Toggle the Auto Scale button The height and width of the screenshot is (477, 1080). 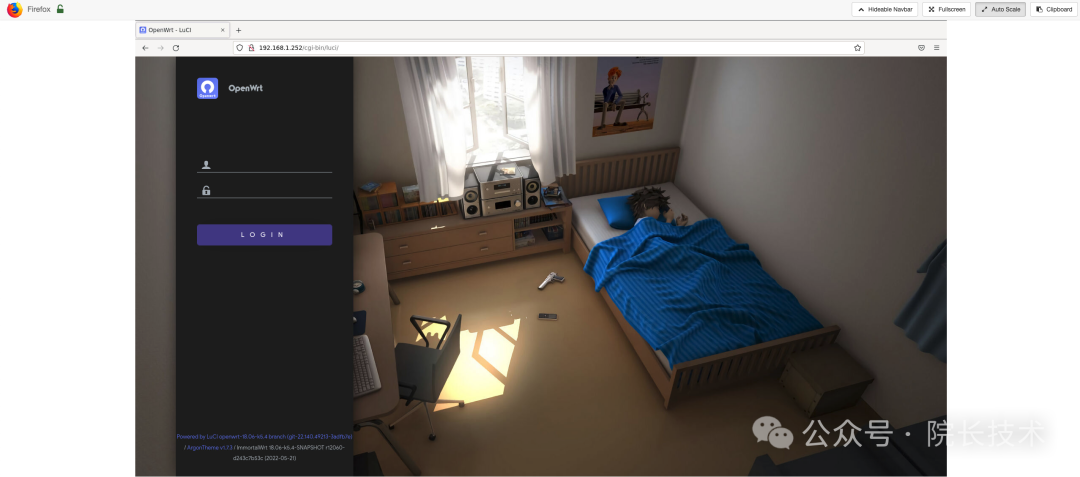click(x=1000, y=10)
